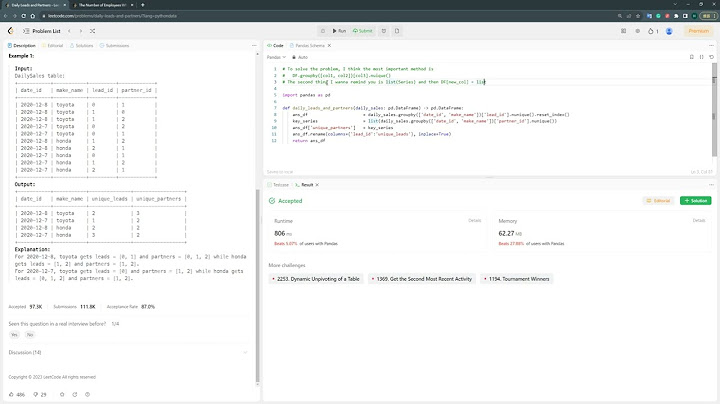Select the Testcase tab
The width and height of the screenshot is (720, 404).
tap(278, 185)
